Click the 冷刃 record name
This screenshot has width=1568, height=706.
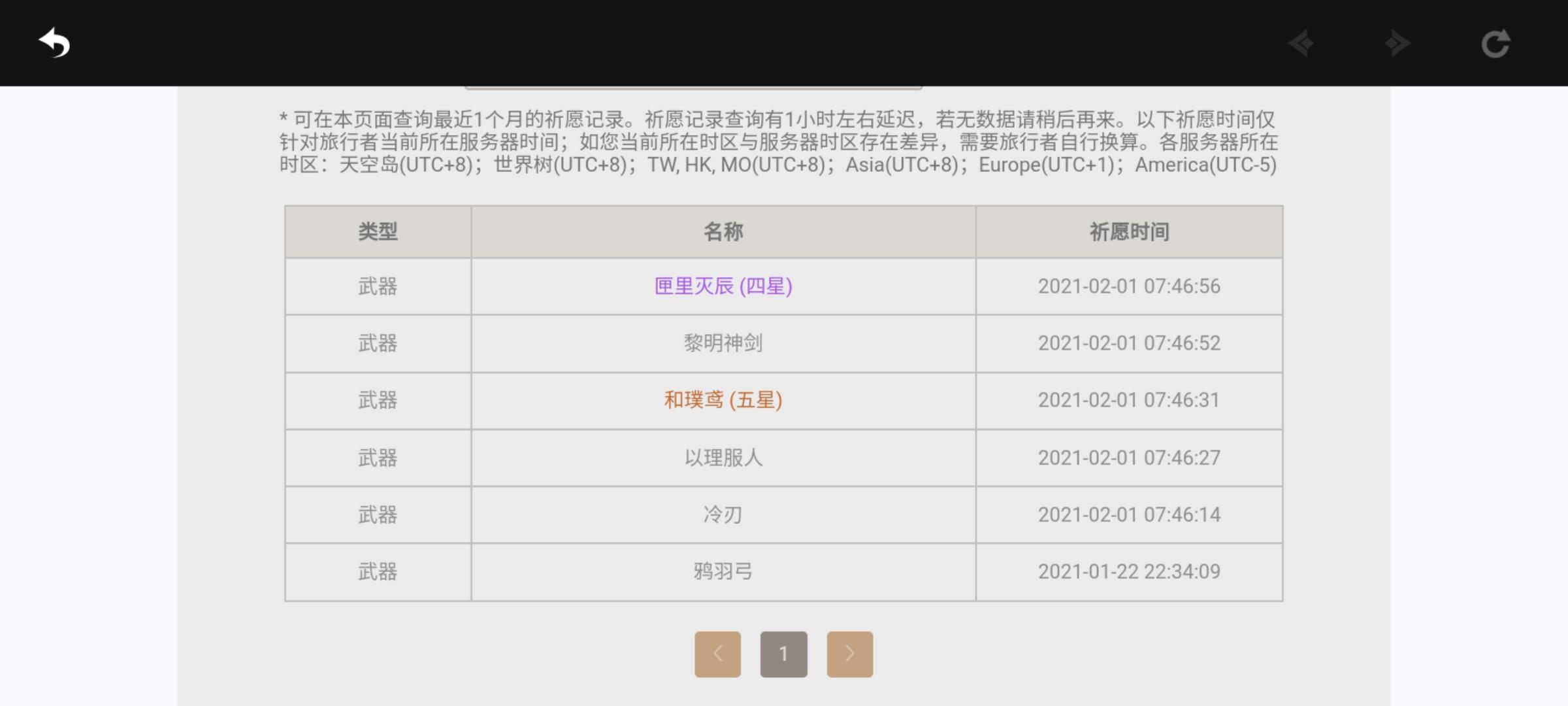pos(723,514)
